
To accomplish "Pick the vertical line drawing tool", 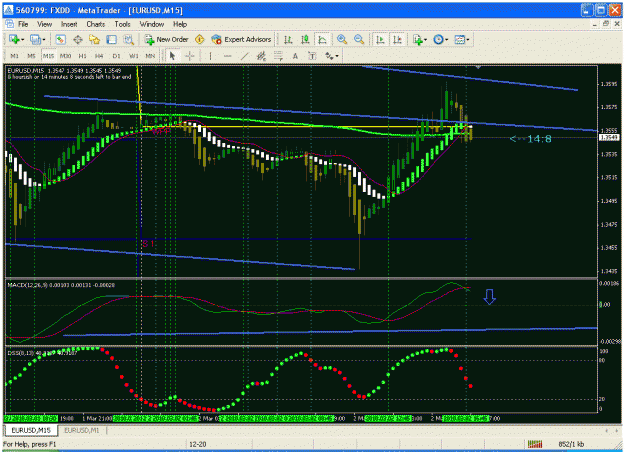I will 210,56.
